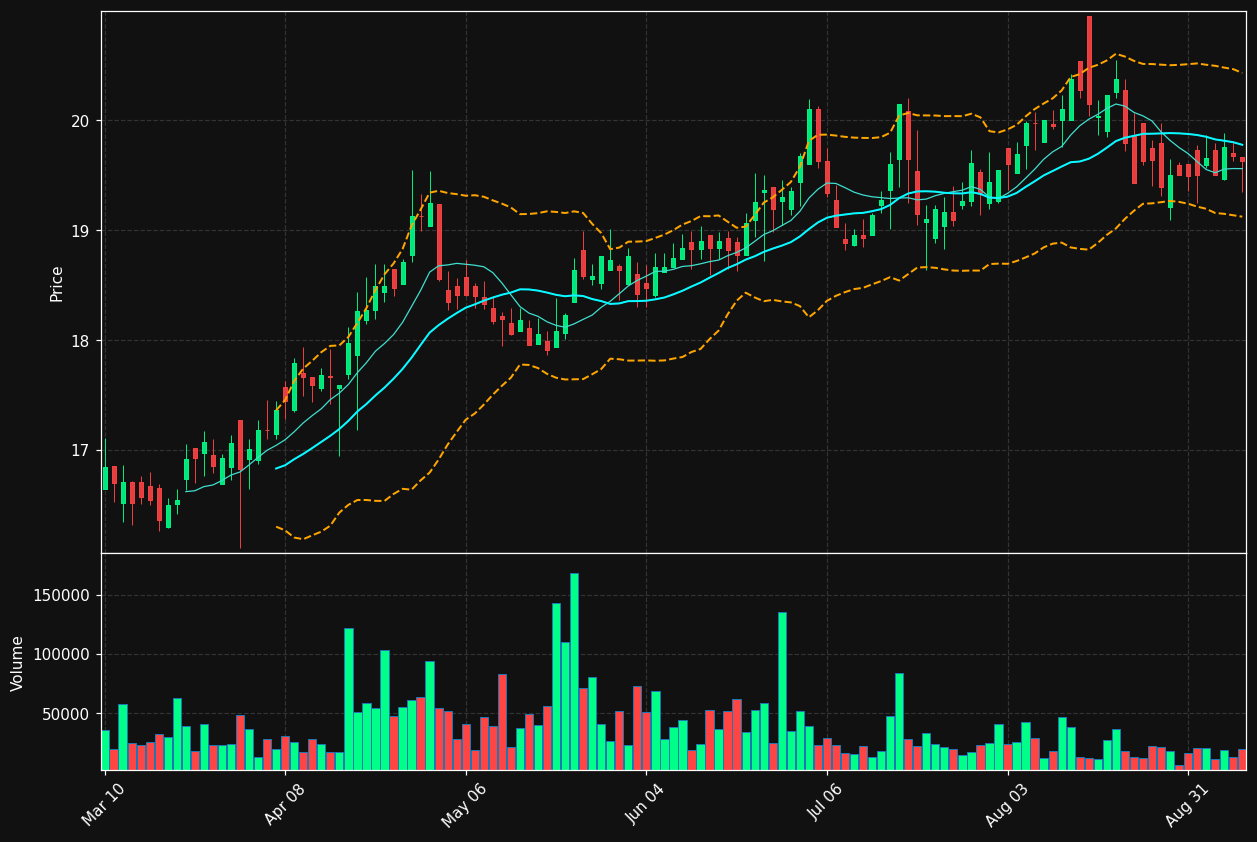Click the price axis value 18
Screen dimensions: 1257x842
click(x=79, y=341)
